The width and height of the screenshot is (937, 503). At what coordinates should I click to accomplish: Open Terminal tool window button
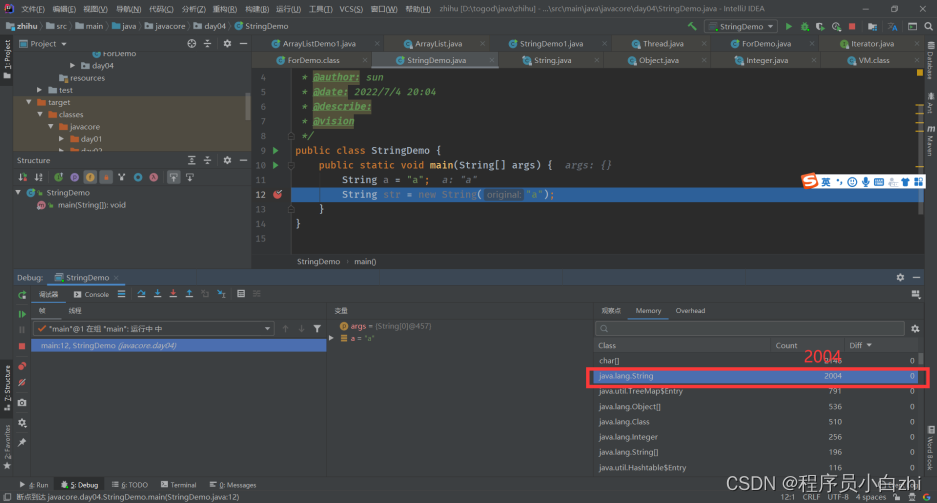(x=179, y=485)
